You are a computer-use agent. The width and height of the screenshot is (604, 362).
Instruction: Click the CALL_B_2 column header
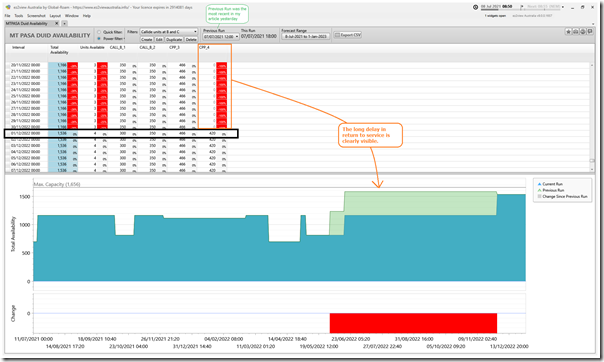[x=147, y=47]
